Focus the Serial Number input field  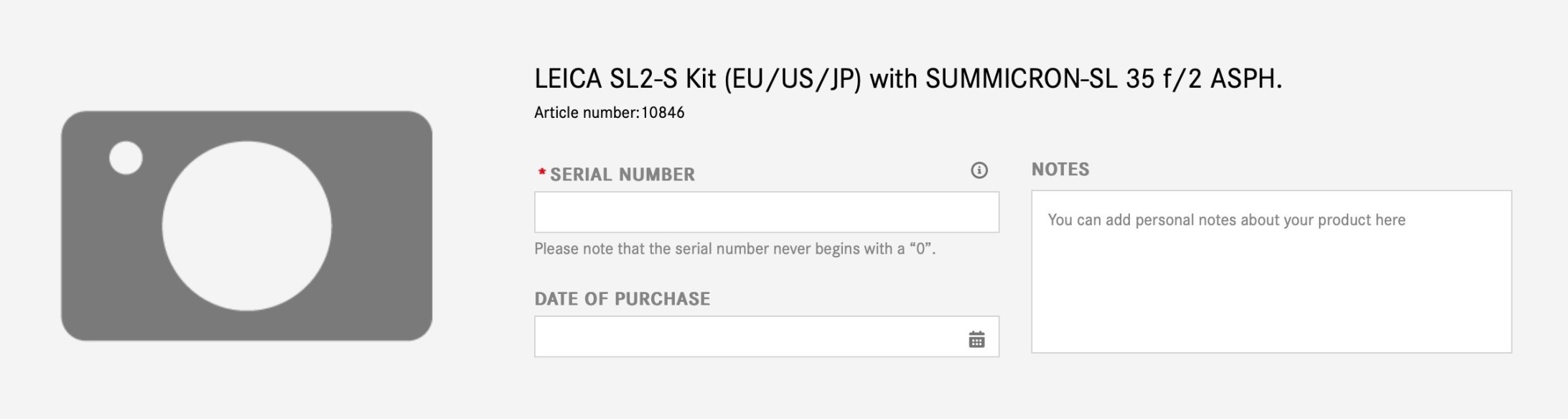click(766, 212)
